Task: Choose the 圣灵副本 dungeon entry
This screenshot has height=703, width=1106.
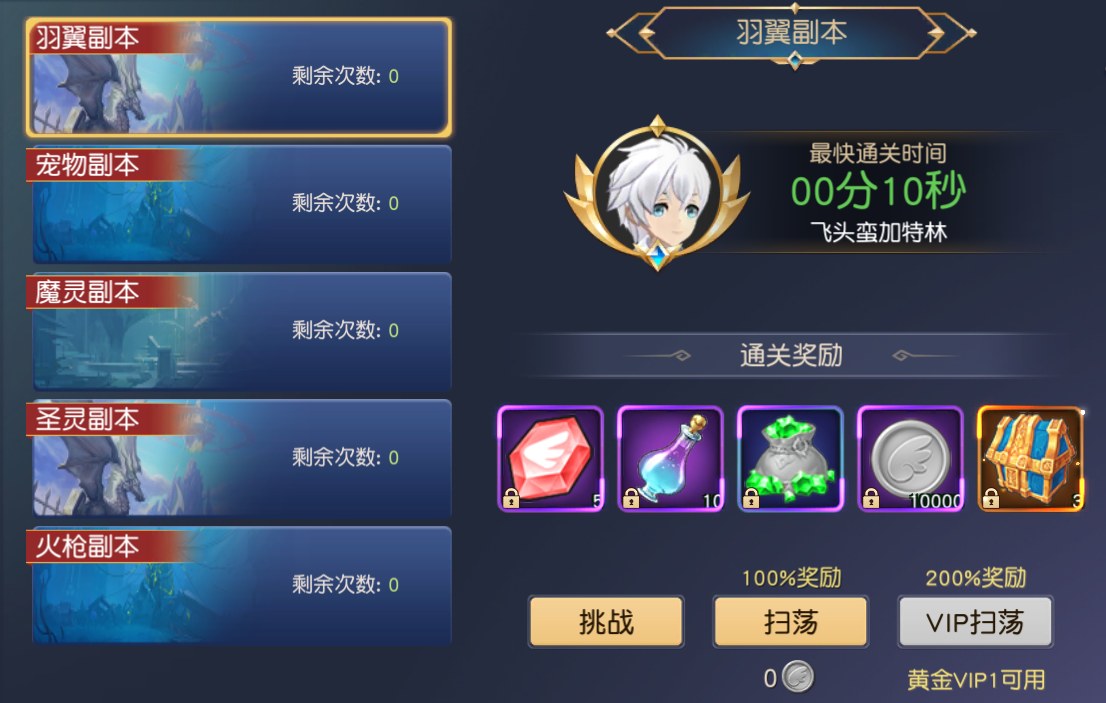Action: point(239,459)
